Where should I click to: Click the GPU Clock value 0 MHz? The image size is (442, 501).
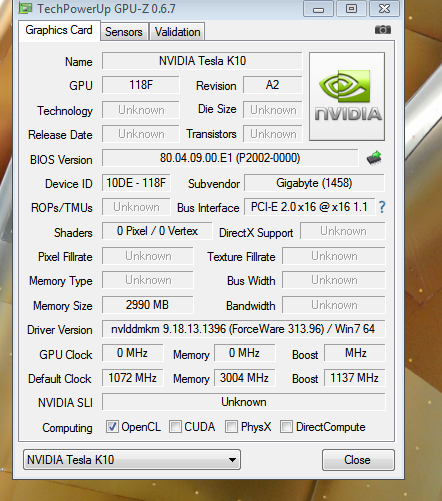coord(133,353)
